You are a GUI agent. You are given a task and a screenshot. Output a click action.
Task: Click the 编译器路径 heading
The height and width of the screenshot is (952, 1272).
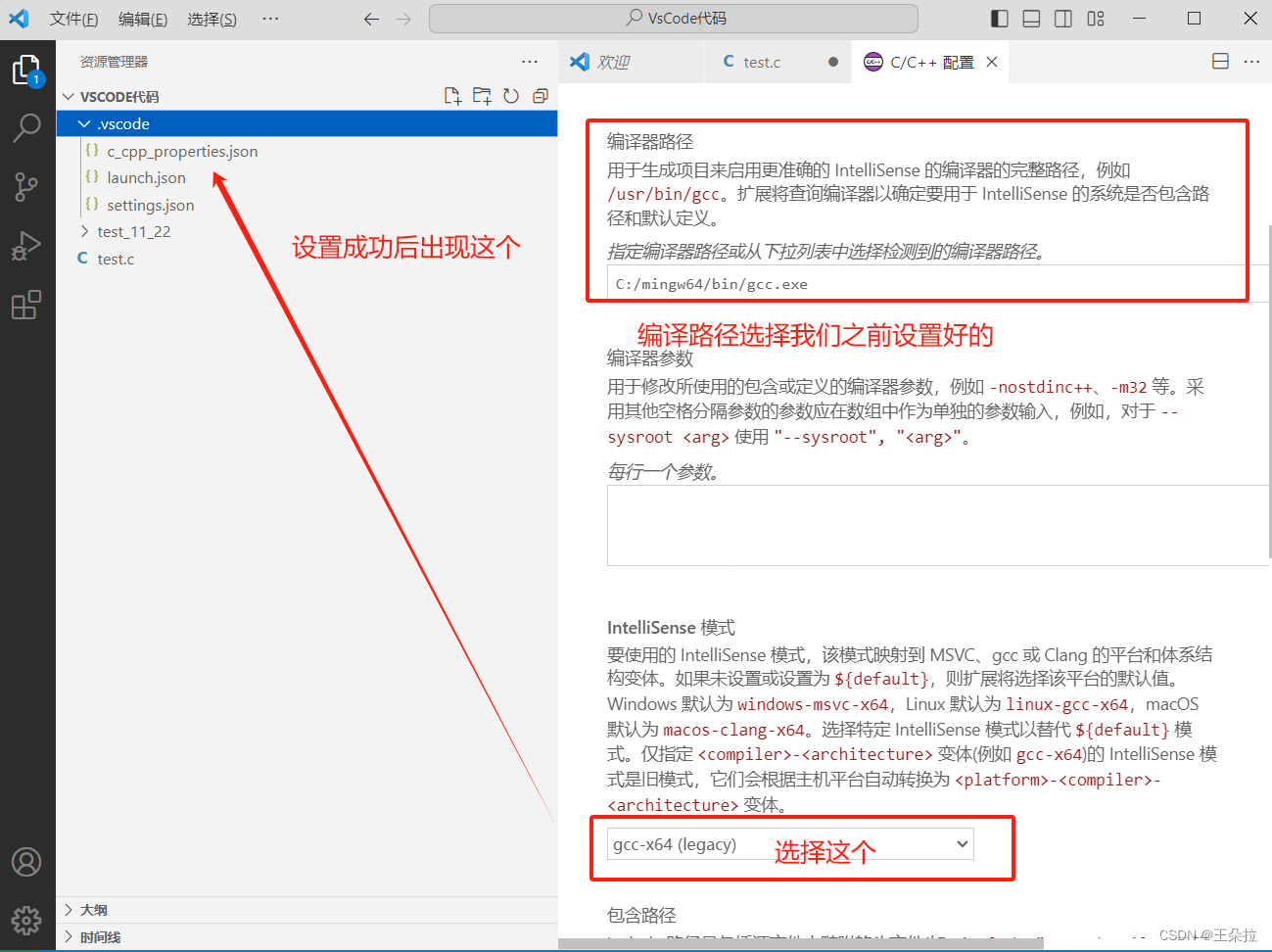pos(650,141)
